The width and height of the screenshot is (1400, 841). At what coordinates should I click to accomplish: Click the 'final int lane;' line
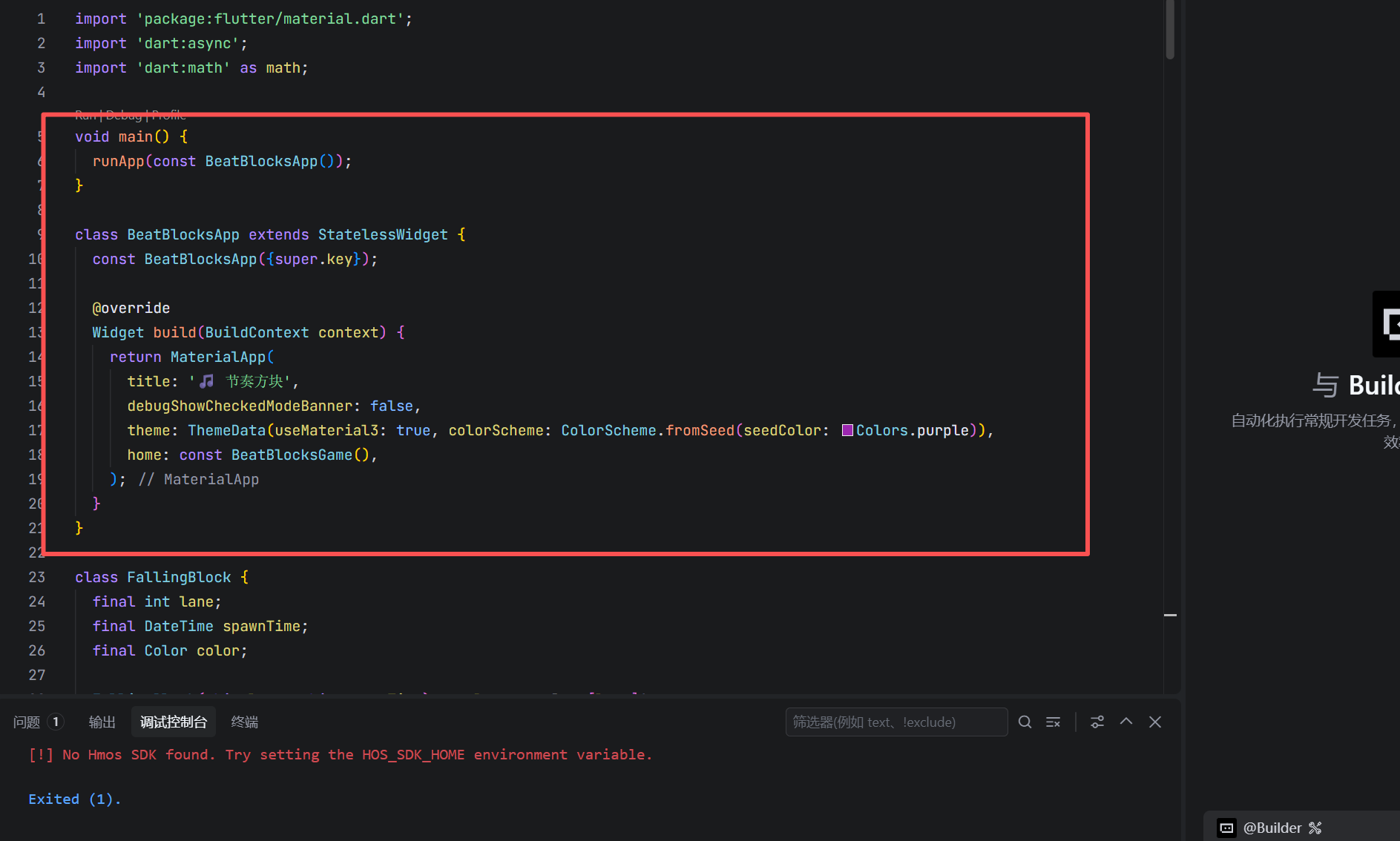coord(157,601)
